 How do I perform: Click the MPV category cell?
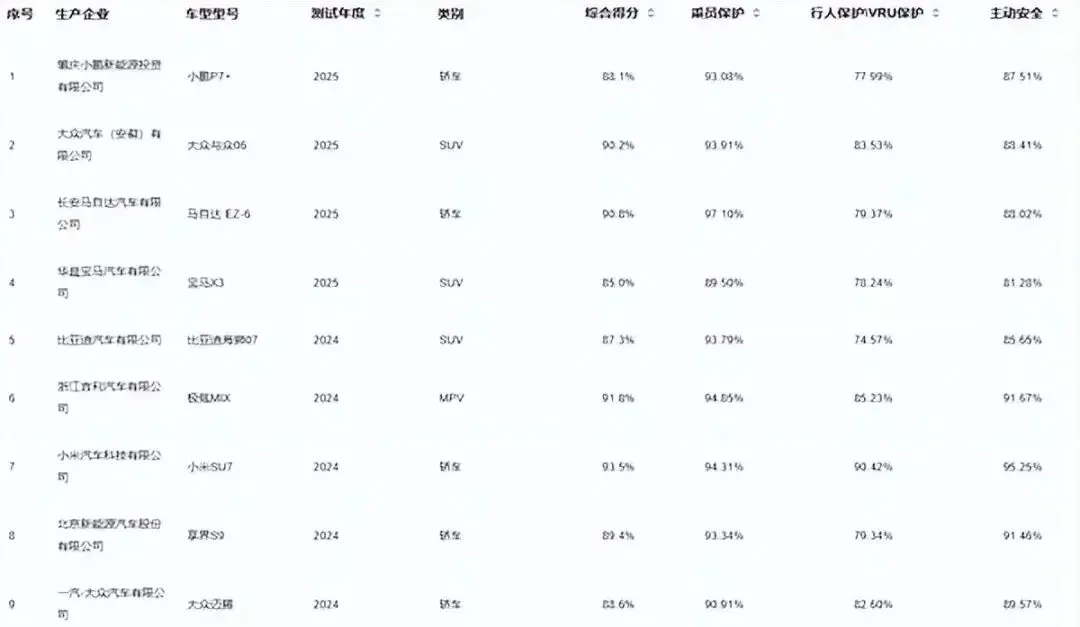pyautogui.click(x=452, y=398)
